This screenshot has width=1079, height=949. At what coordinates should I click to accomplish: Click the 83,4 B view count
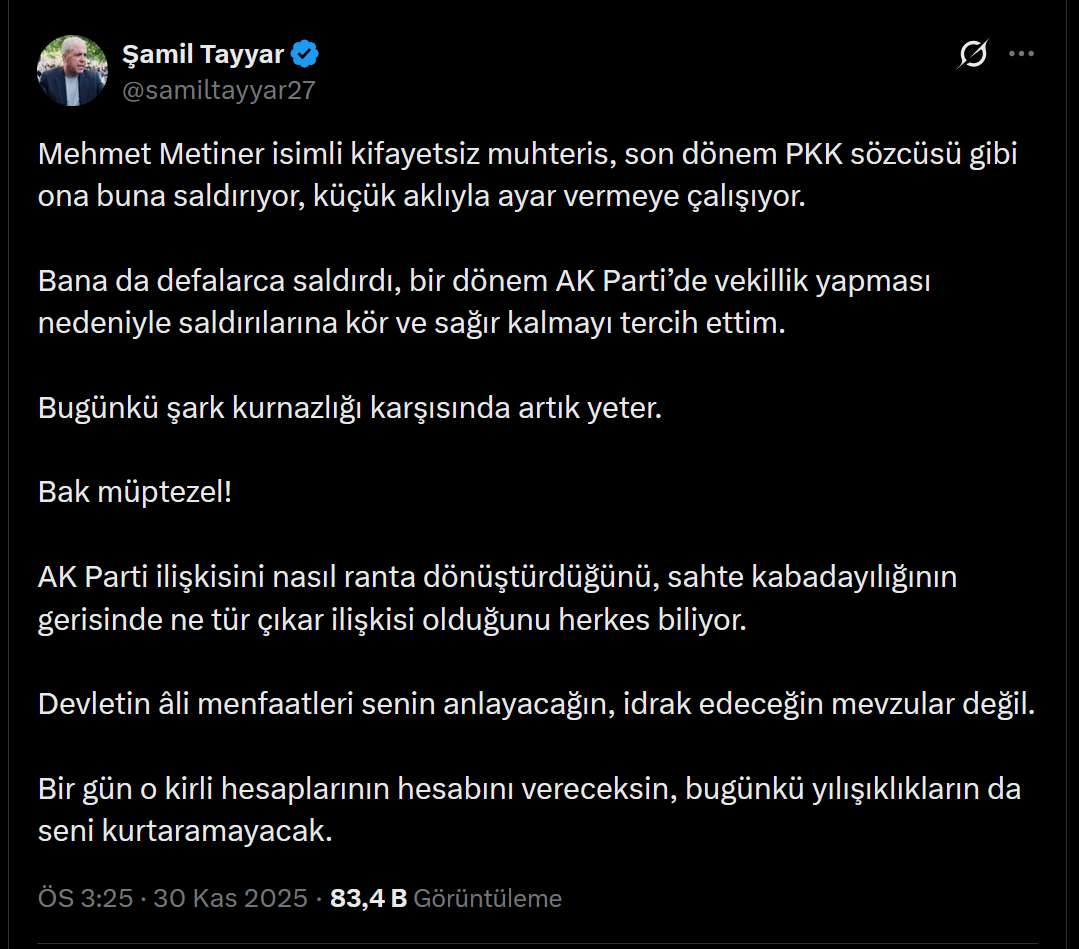click(x=368, y=898)
